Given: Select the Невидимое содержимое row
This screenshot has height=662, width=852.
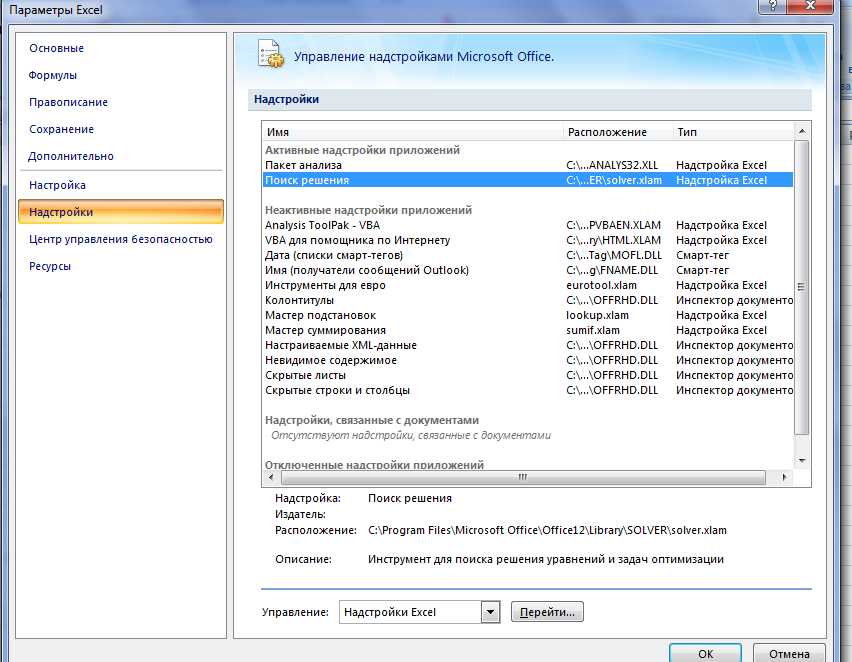Looking at the screenshot, I should point(528,360).
